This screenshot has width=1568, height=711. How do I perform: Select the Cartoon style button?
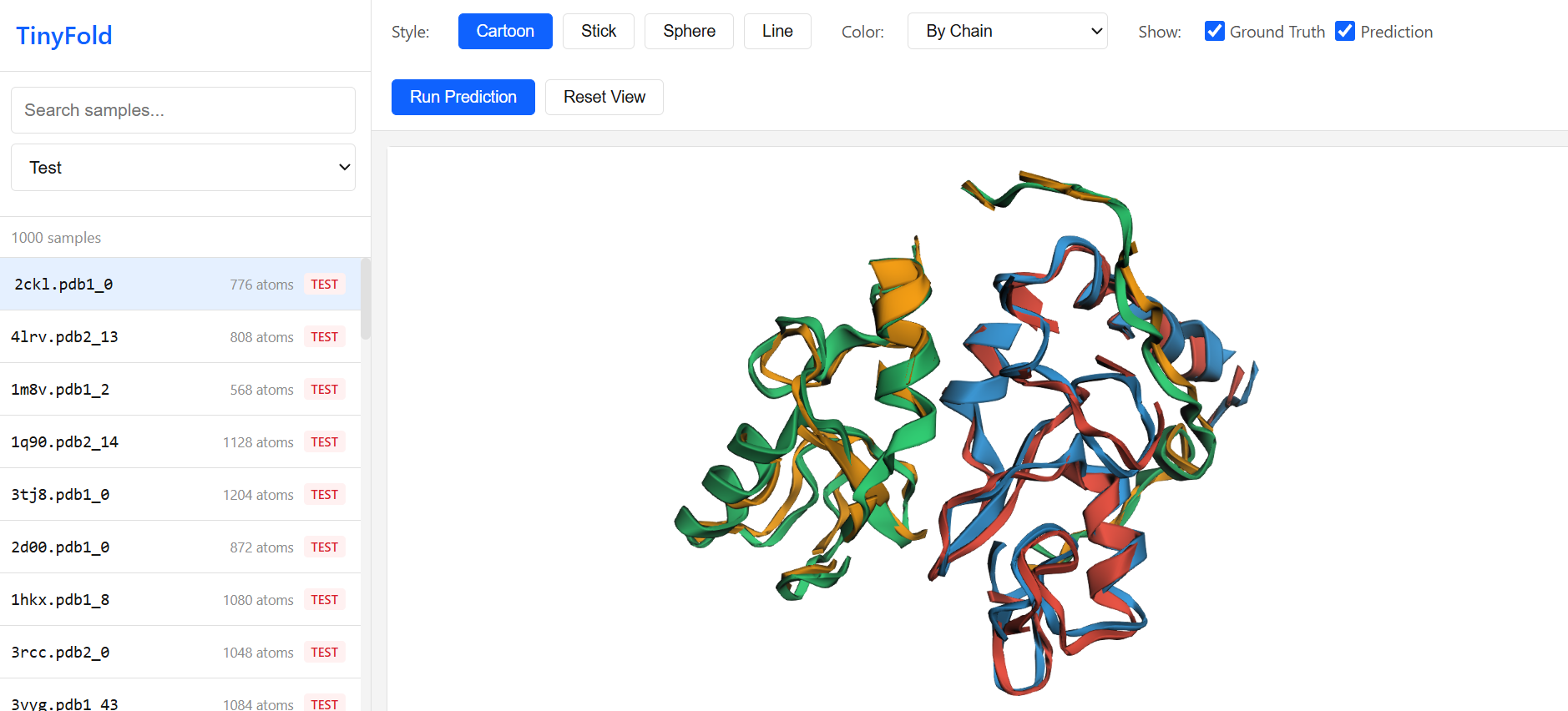[504, 32]
